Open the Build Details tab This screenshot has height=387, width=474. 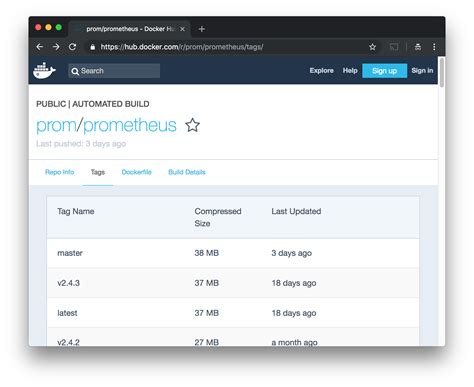[x=187, y=172]
